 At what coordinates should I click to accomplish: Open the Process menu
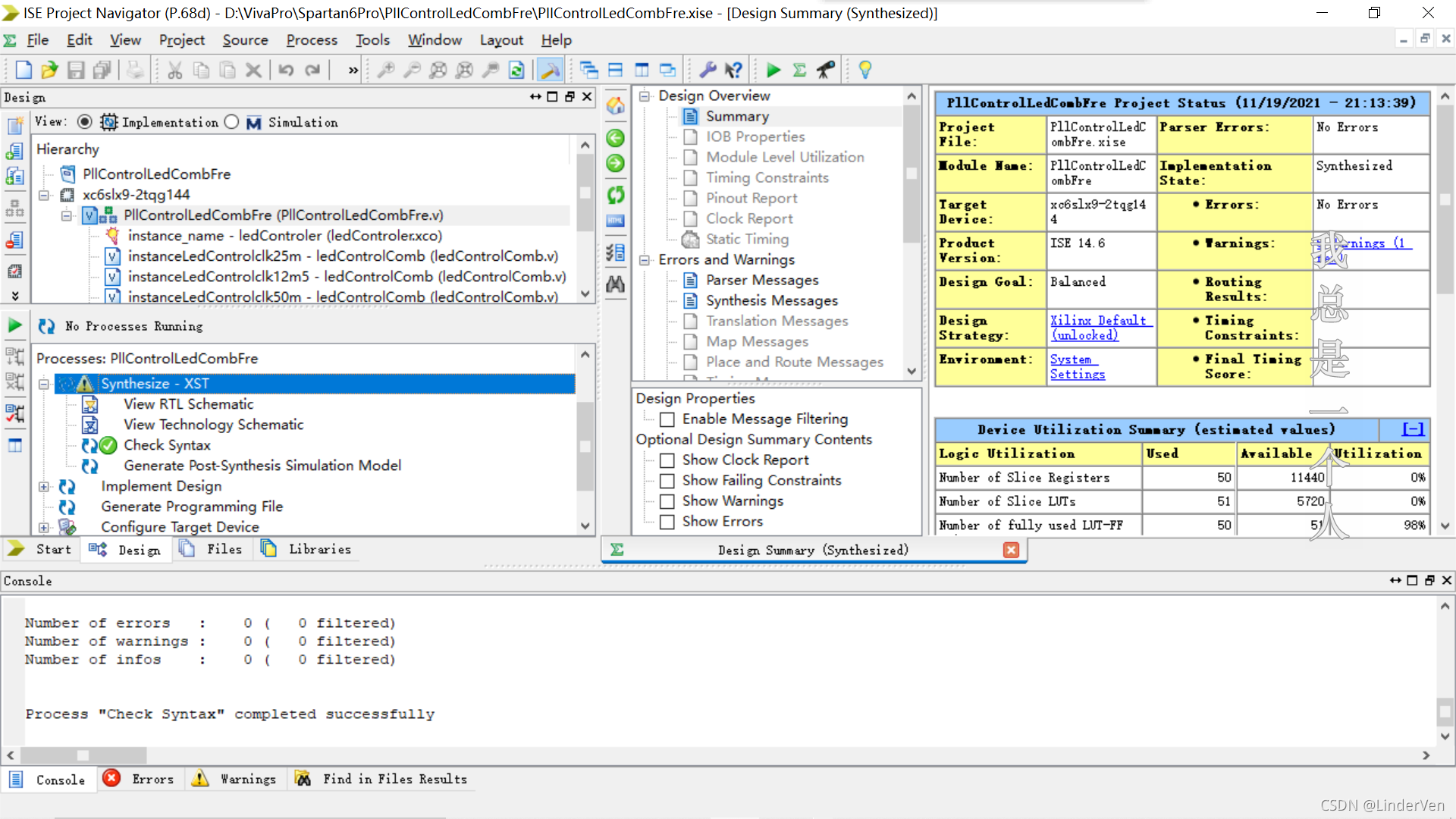(x=311, y=40)
